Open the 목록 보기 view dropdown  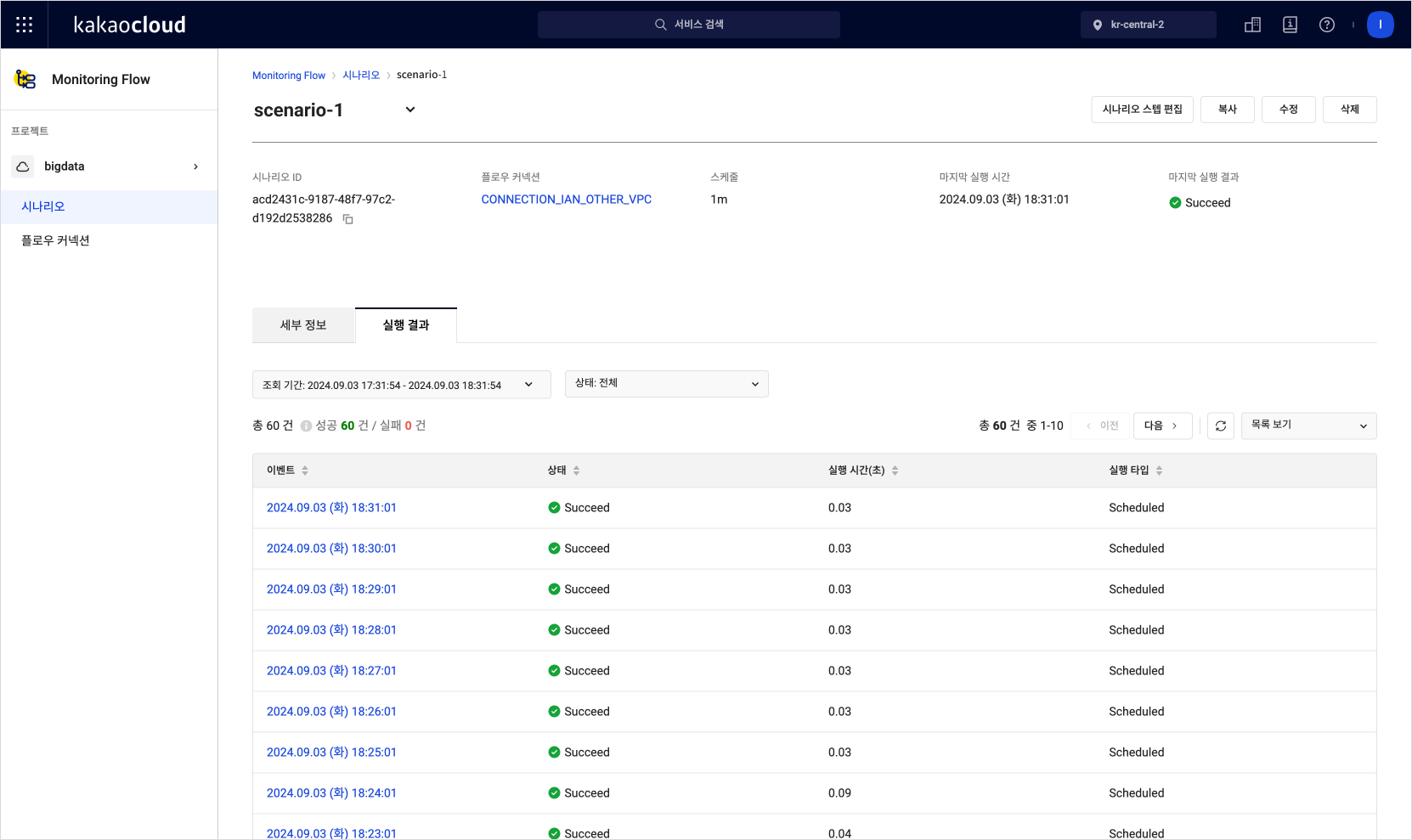pos(1309,426)
